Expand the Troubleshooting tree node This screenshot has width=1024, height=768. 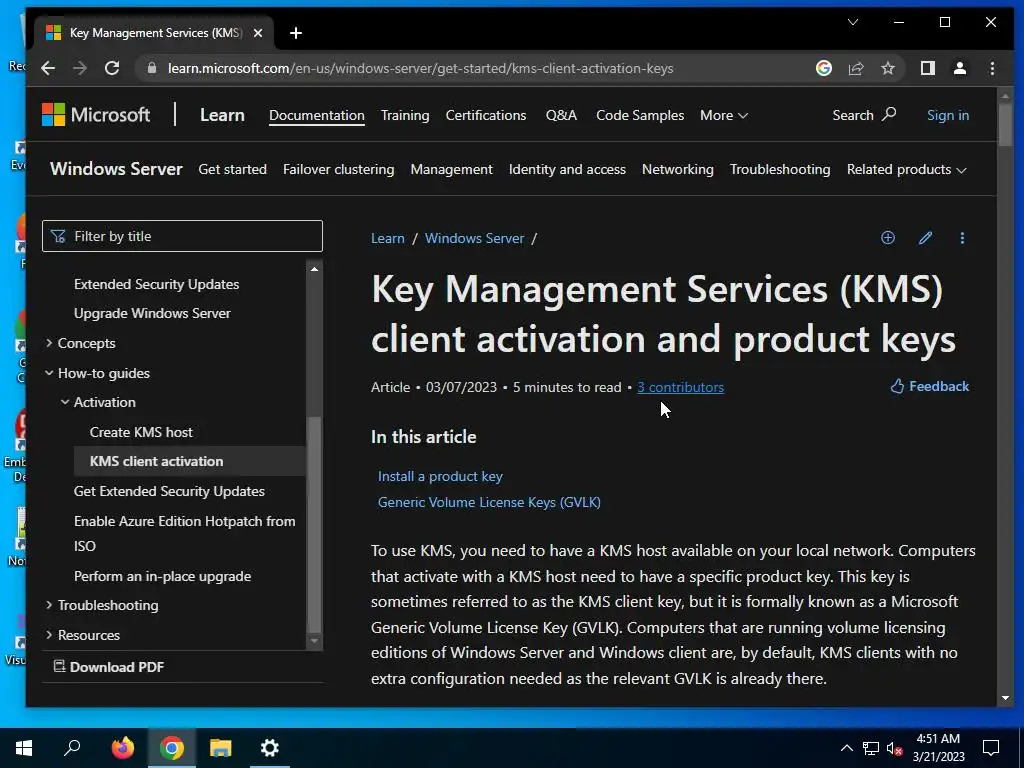[x=49, y=605]
